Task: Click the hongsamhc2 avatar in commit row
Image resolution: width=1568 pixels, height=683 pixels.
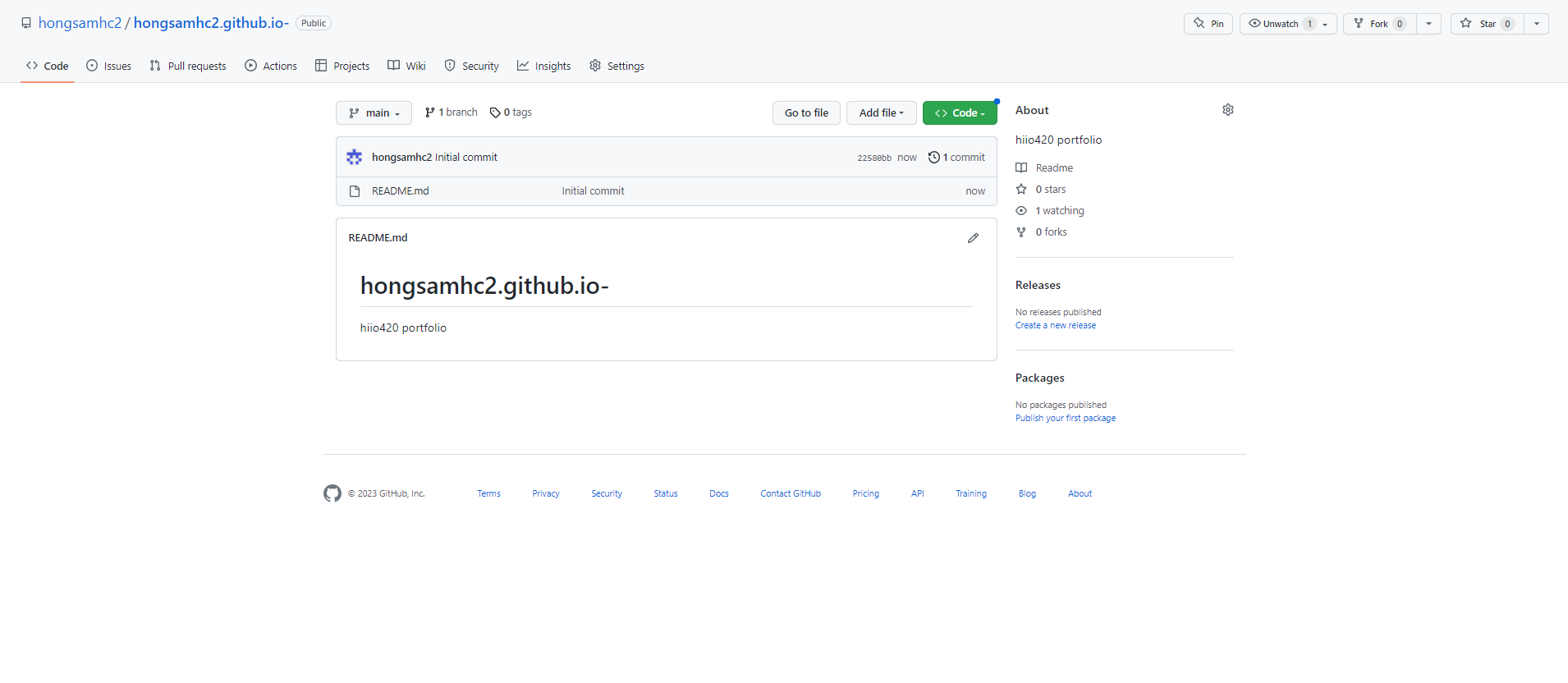Action: click(x=355, y=157)
